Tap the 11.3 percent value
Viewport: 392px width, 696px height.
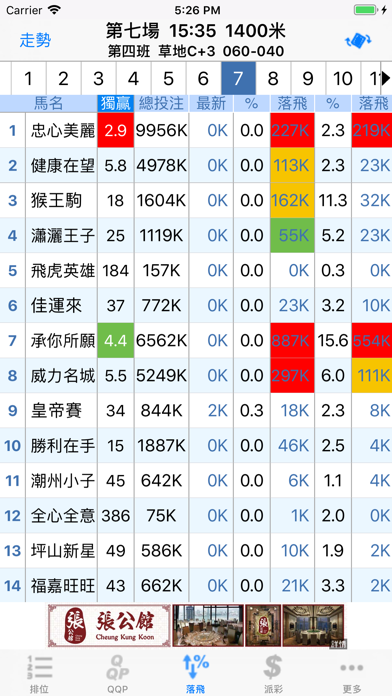click(x=333, y=201)
